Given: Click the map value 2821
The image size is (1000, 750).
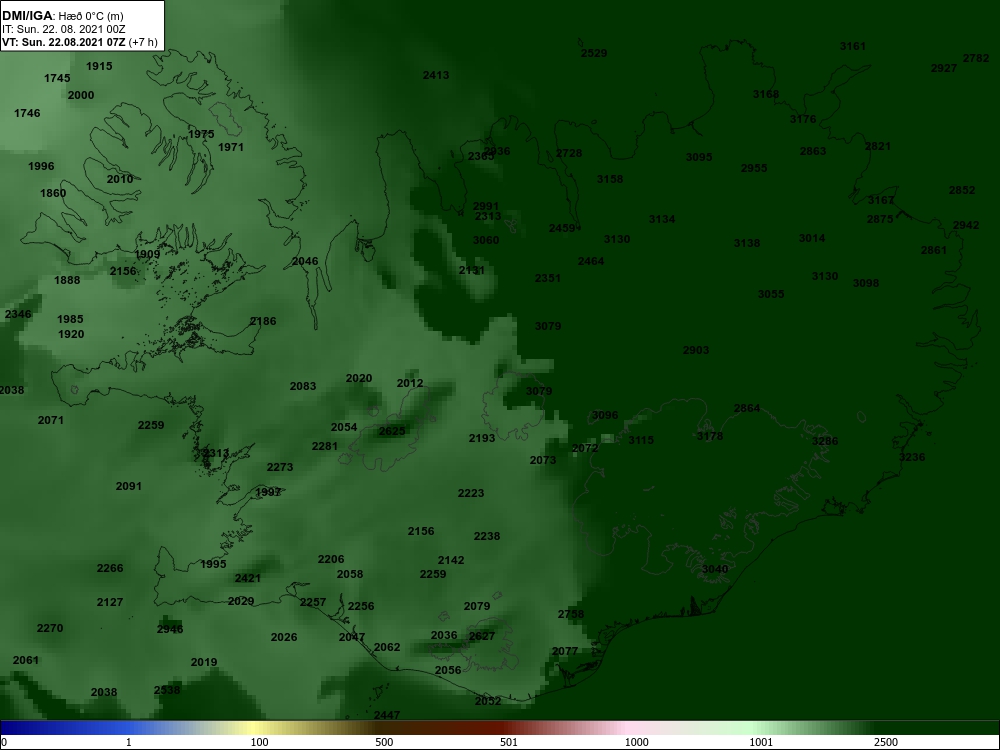Looking at the screenshot, I should pos(878,147).
